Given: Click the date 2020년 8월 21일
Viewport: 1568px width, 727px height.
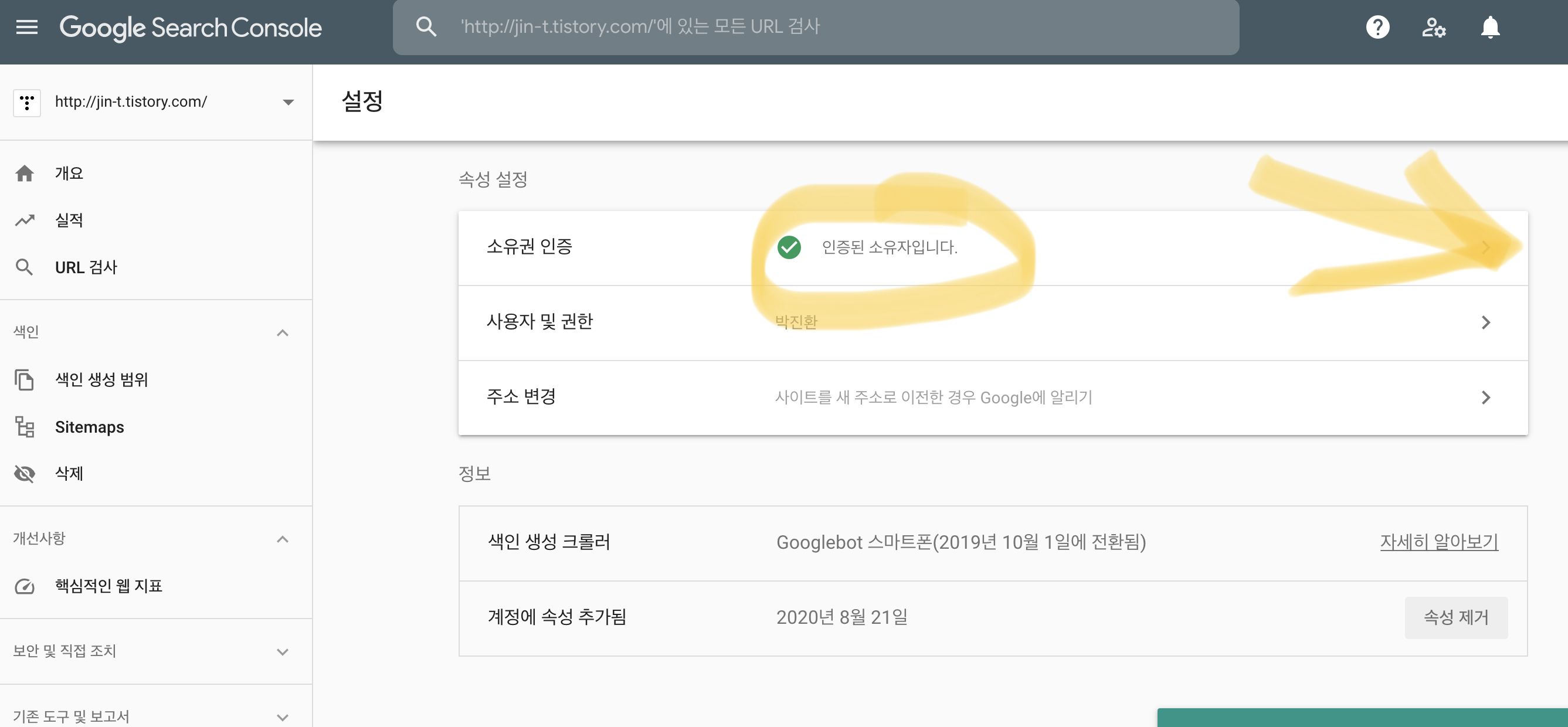Looking at the screenshot, I should pos(842,617).
